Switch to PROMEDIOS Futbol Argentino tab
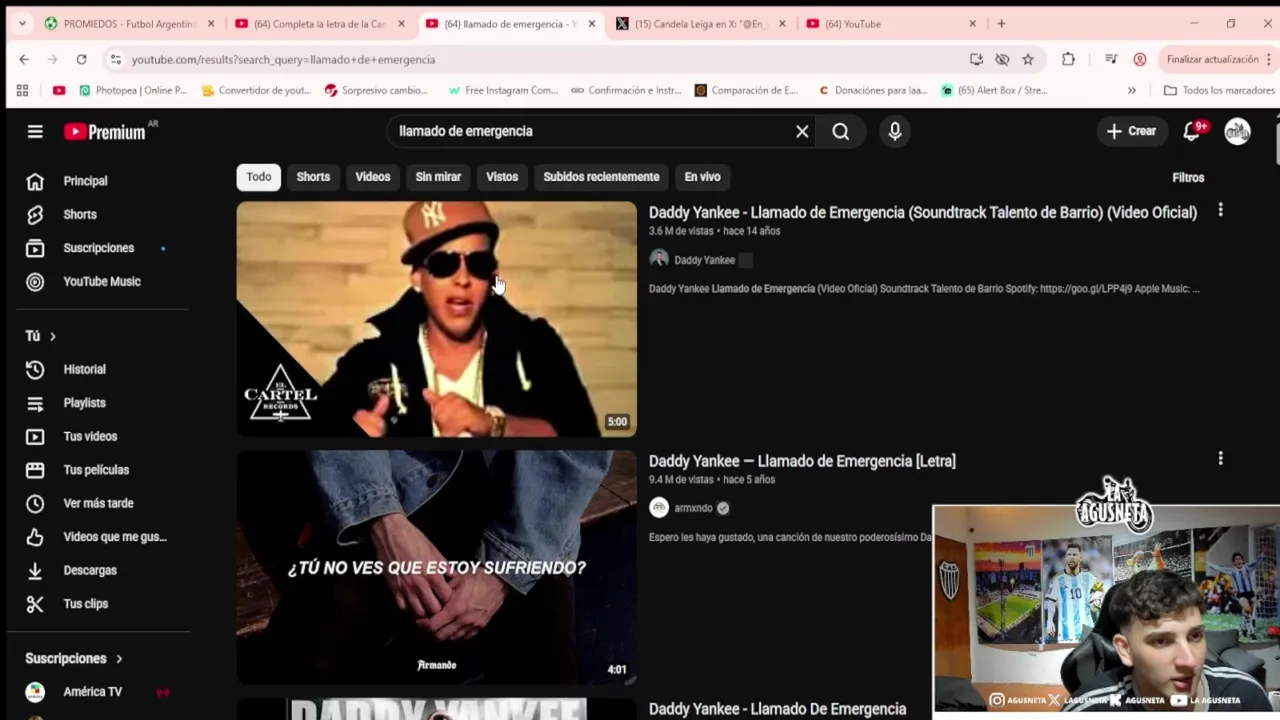The image size is (1280, 720). click(x=130, y=24)
